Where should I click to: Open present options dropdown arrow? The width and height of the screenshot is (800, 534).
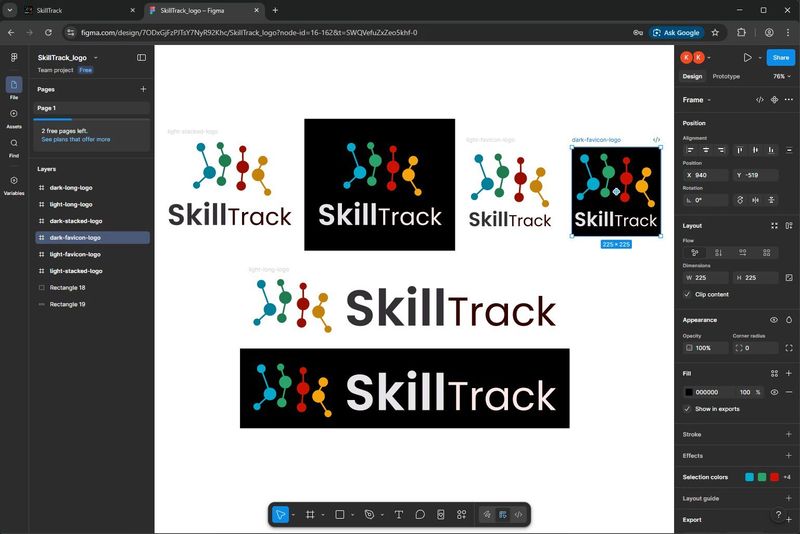760,58
